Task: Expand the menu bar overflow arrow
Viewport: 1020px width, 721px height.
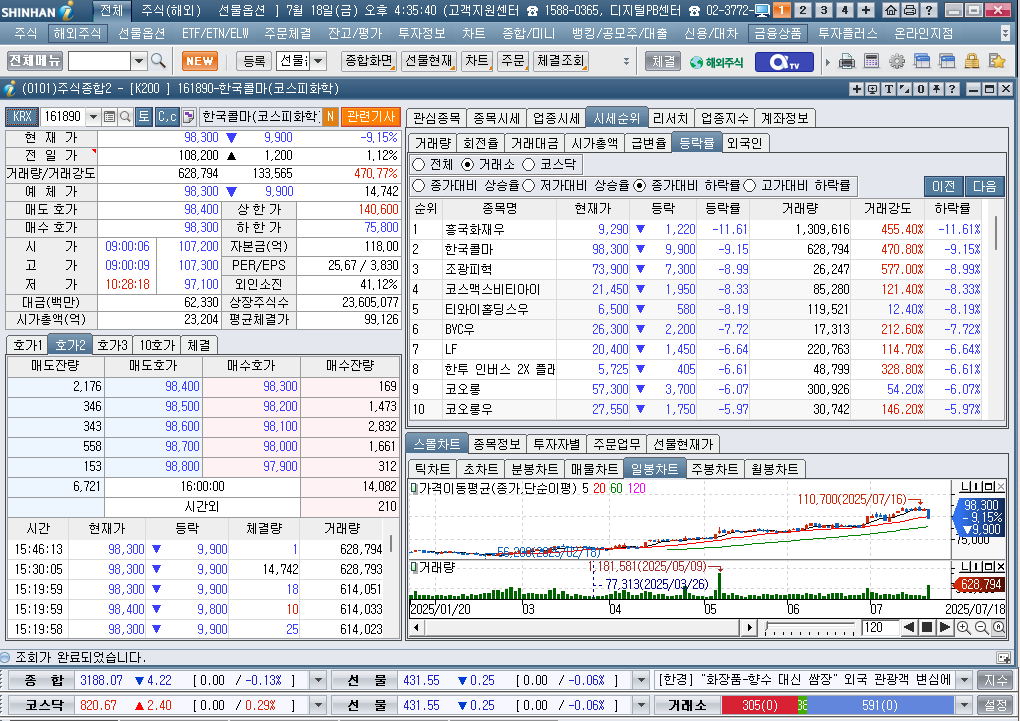Action: coord(1006,33)
